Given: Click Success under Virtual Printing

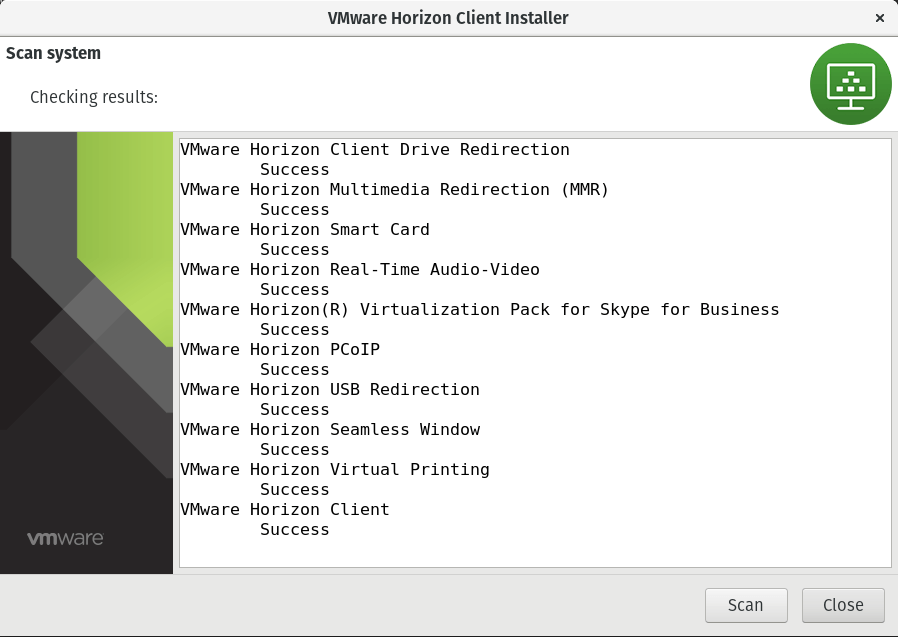Looking at the screenshot, I should point(295,490).
